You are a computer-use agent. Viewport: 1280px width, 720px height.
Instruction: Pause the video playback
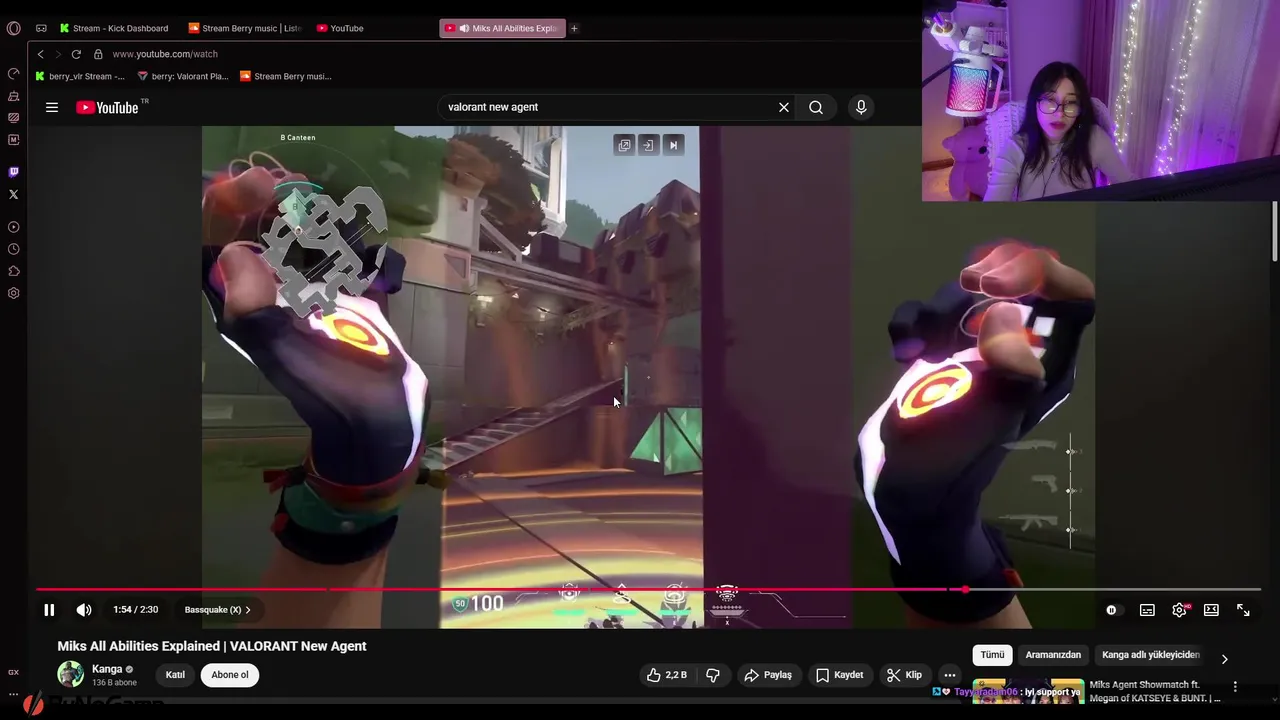[49, 610]
